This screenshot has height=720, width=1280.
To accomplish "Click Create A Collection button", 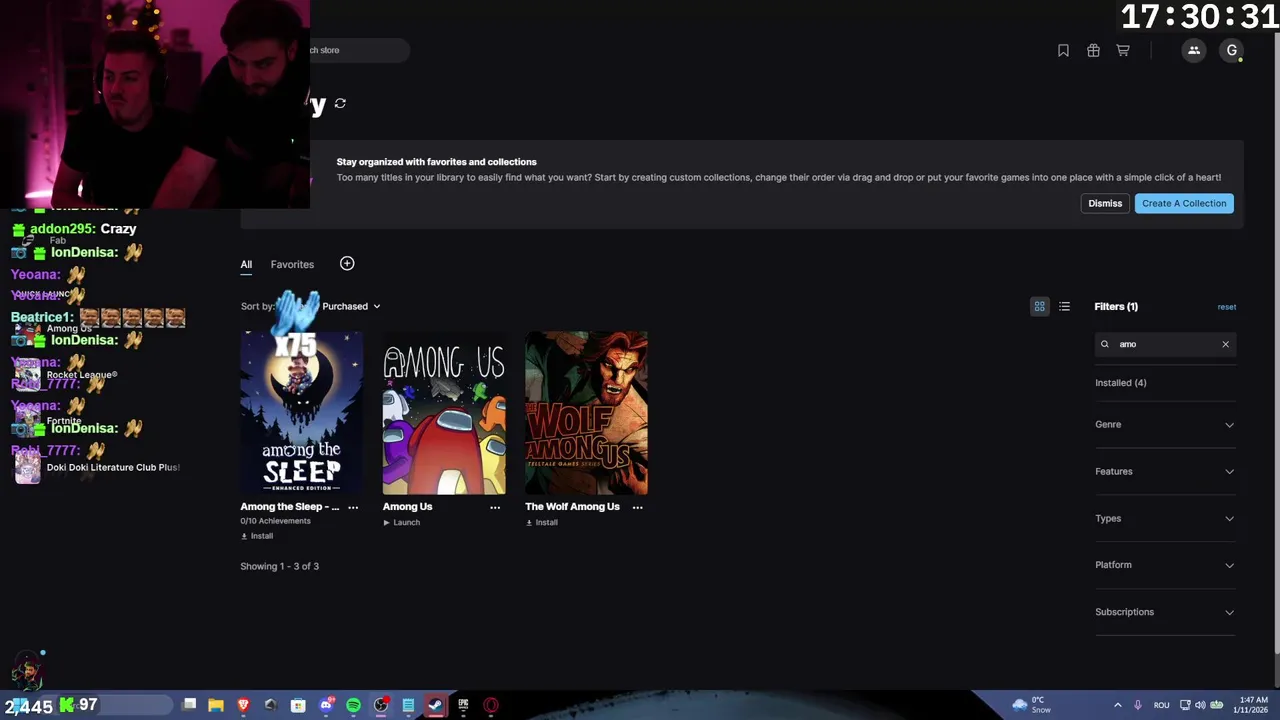I will point(1184,203).
